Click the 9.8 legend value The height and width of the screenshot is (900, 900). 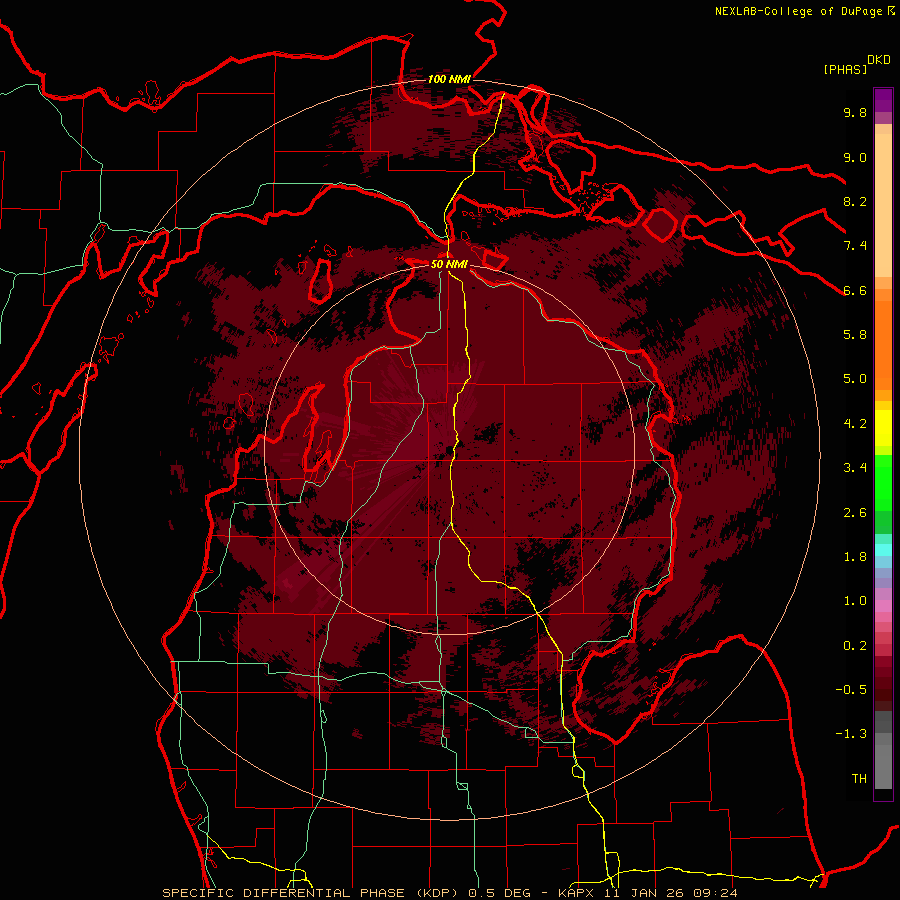(x=855, y=112)
